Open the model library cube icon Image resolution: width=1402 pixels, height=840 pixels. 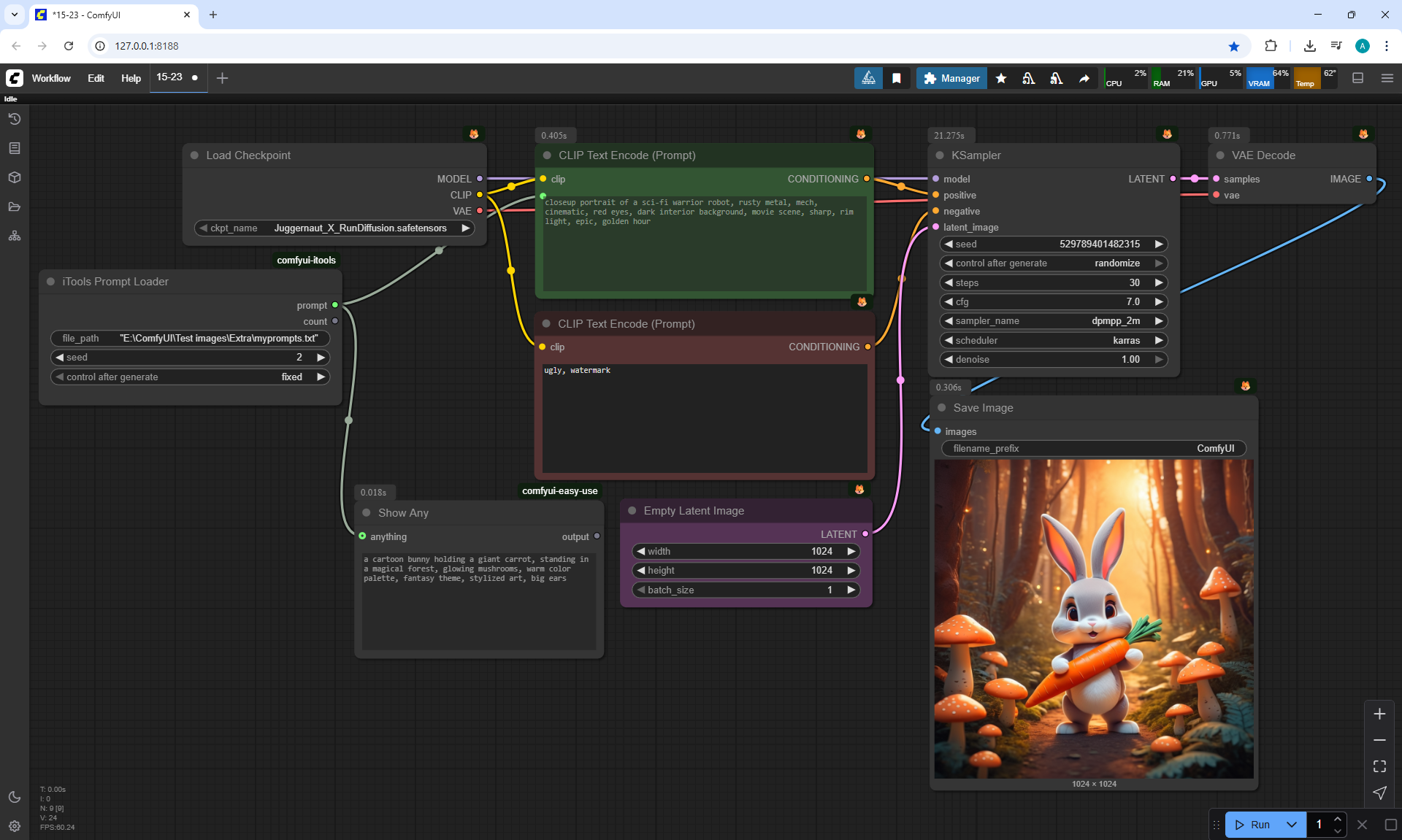15,177
